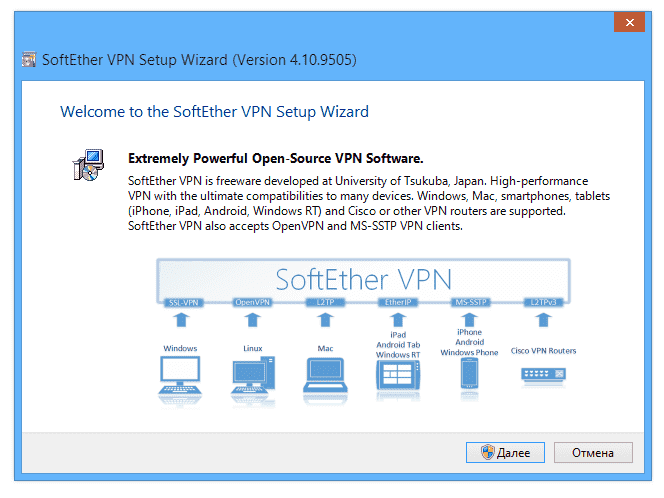Click the SoftEther VPN diagram banner
This screenshot has height=498, width=664.
pos(363,277)
